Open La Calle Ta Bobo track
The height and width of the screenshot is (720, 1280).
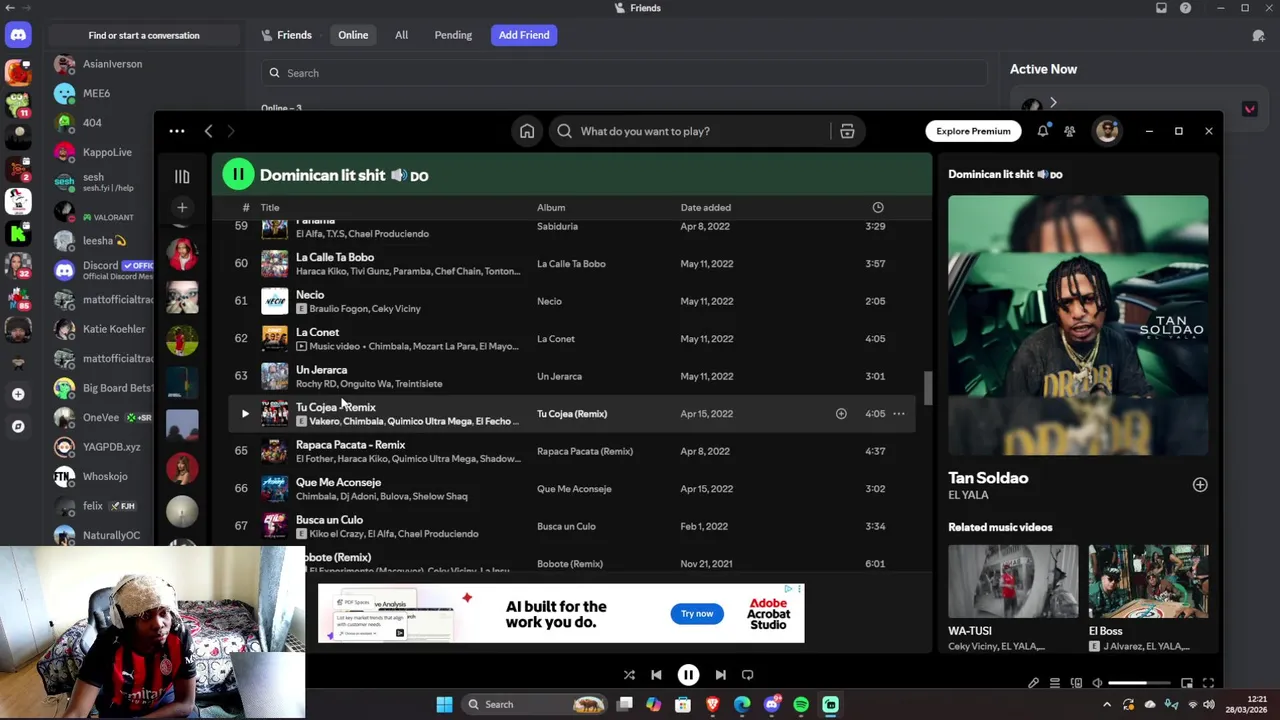tap(335, 257)
